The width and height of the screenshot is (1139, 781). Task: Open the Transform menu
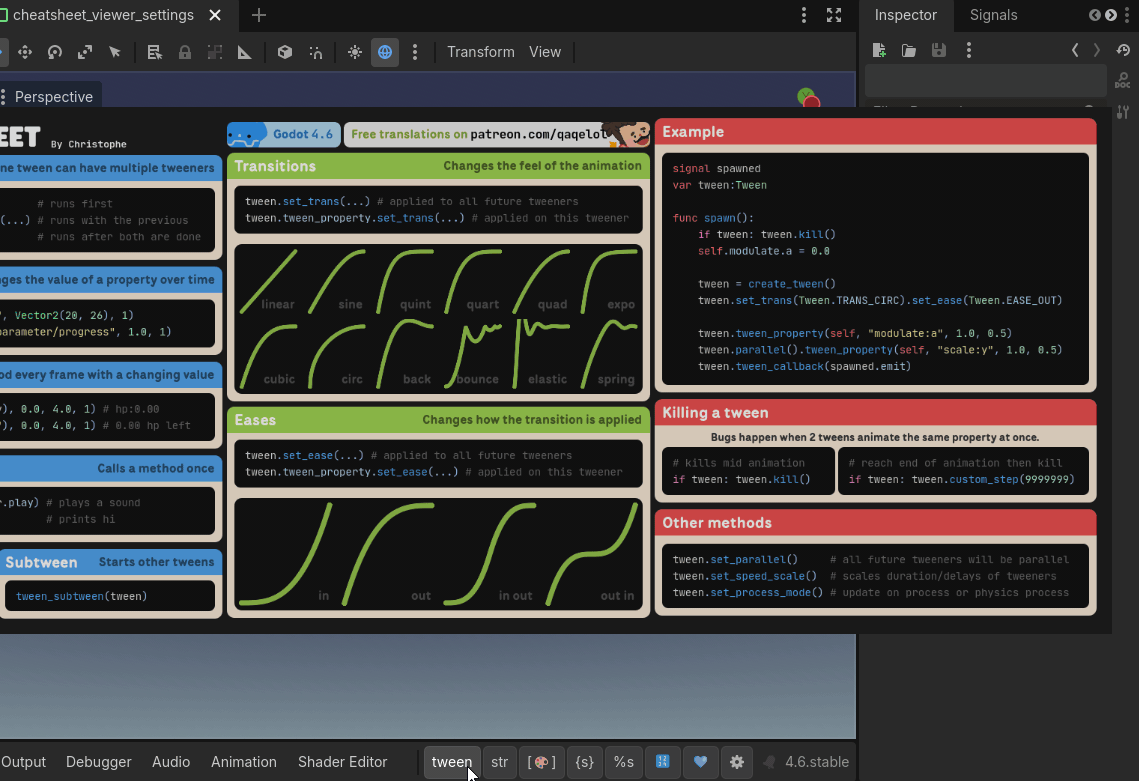pyautogui.click(x=480, y=52)
